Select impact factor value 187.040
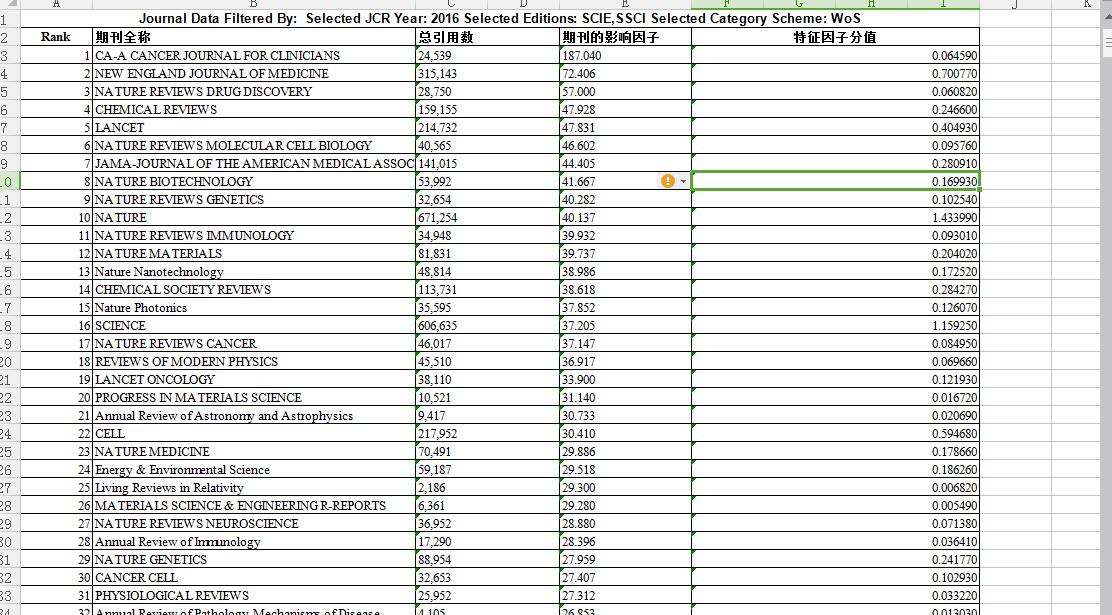1112x615 pixels. (625, 55)
